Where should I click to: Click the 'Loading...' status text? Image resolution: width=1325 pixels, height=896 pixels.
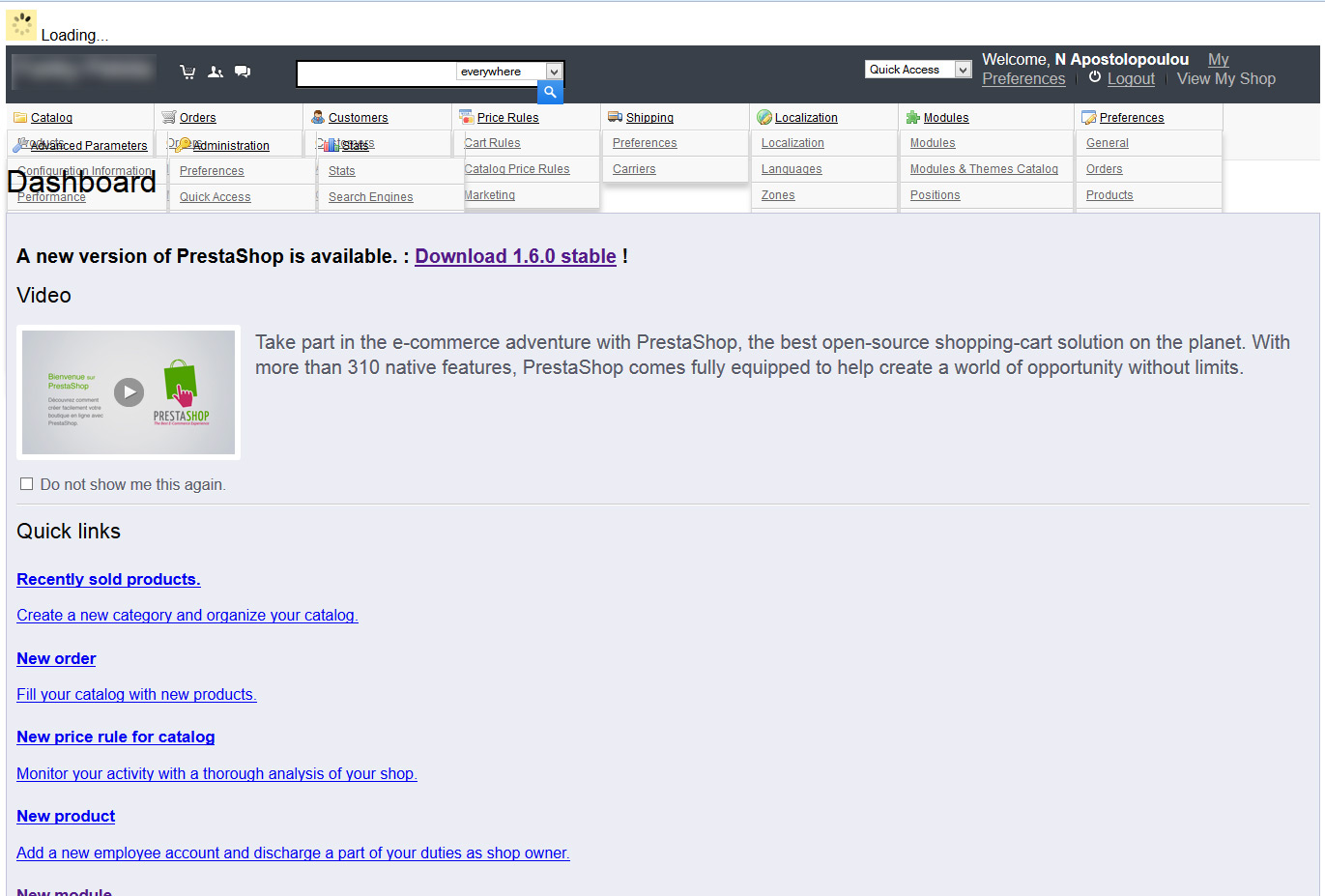pyautogui.click(x=74, y=35)
